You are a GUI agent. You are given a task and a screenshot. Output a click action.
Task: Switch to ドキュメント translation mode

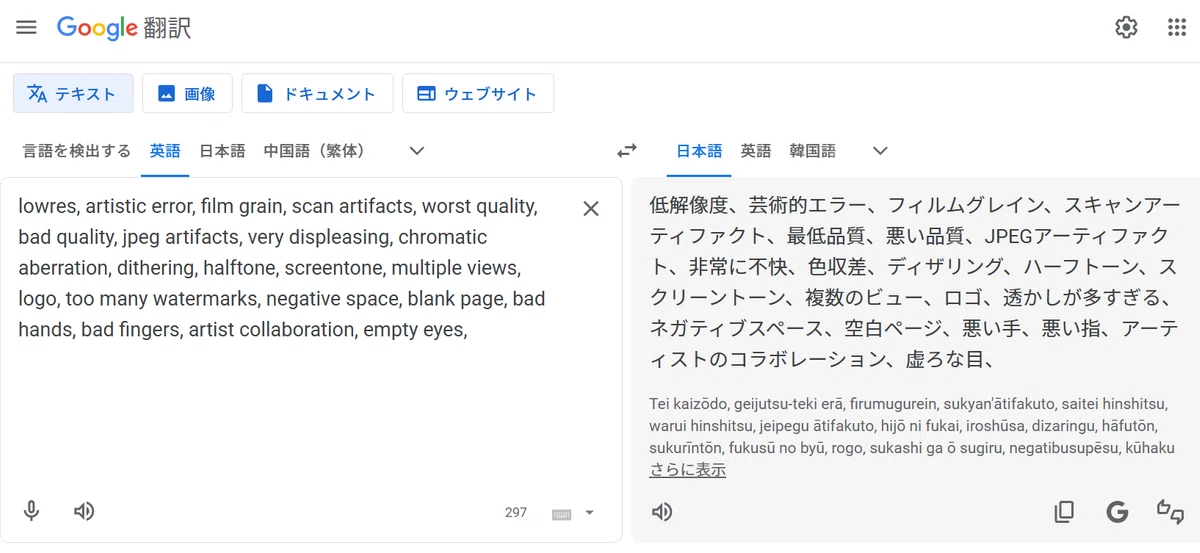317,94
